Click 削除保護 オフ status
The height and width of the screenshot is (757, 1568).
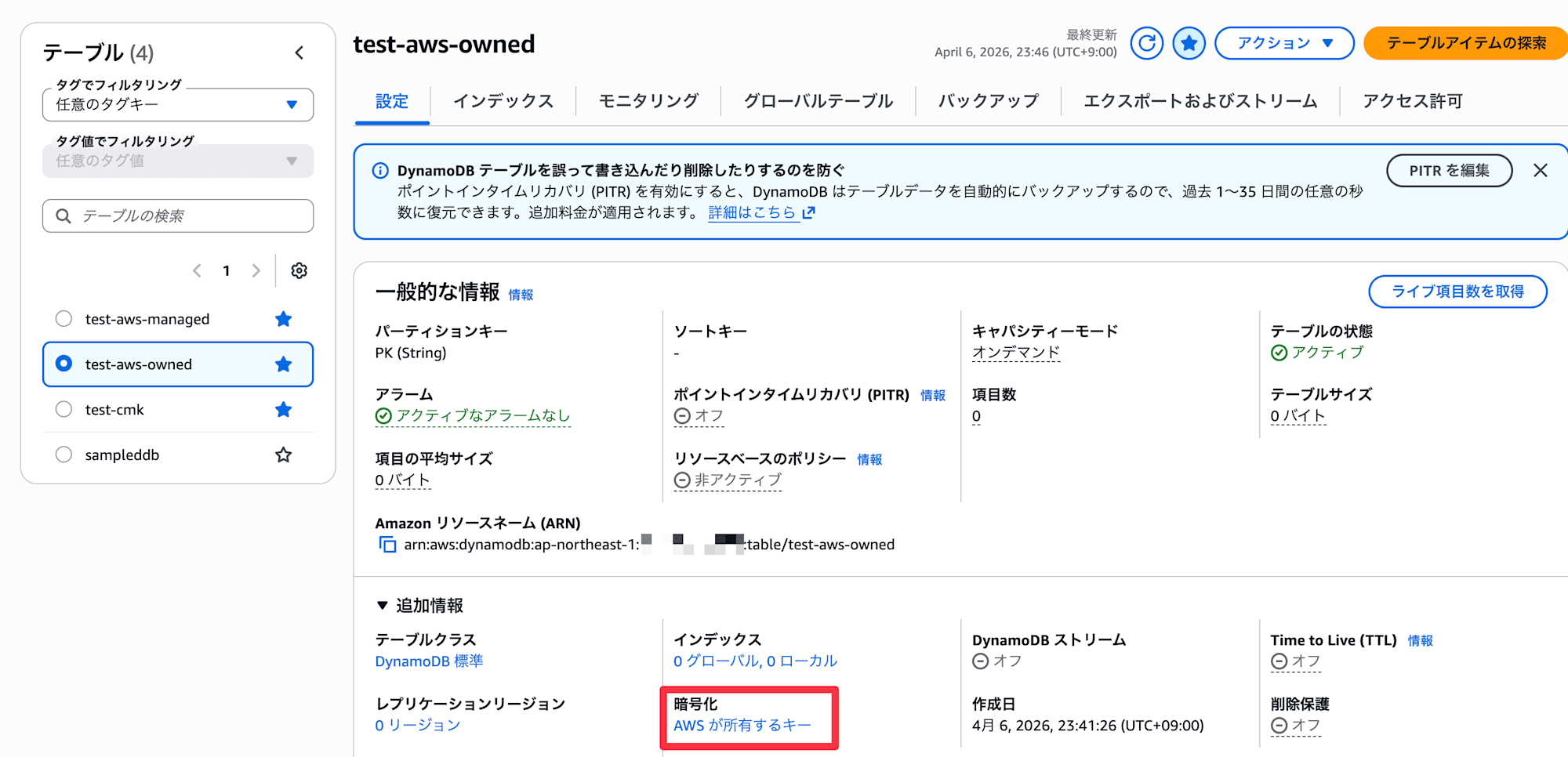tap(1296, 726)
